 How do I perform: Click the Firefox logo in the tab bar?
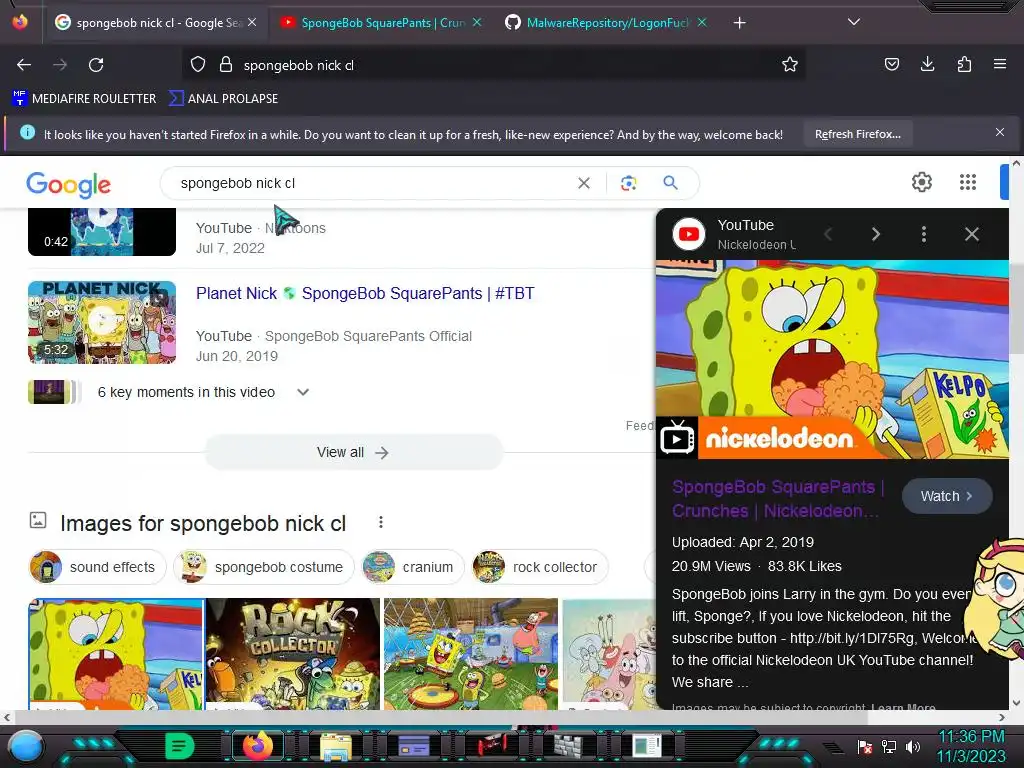[x=20, y=22]
